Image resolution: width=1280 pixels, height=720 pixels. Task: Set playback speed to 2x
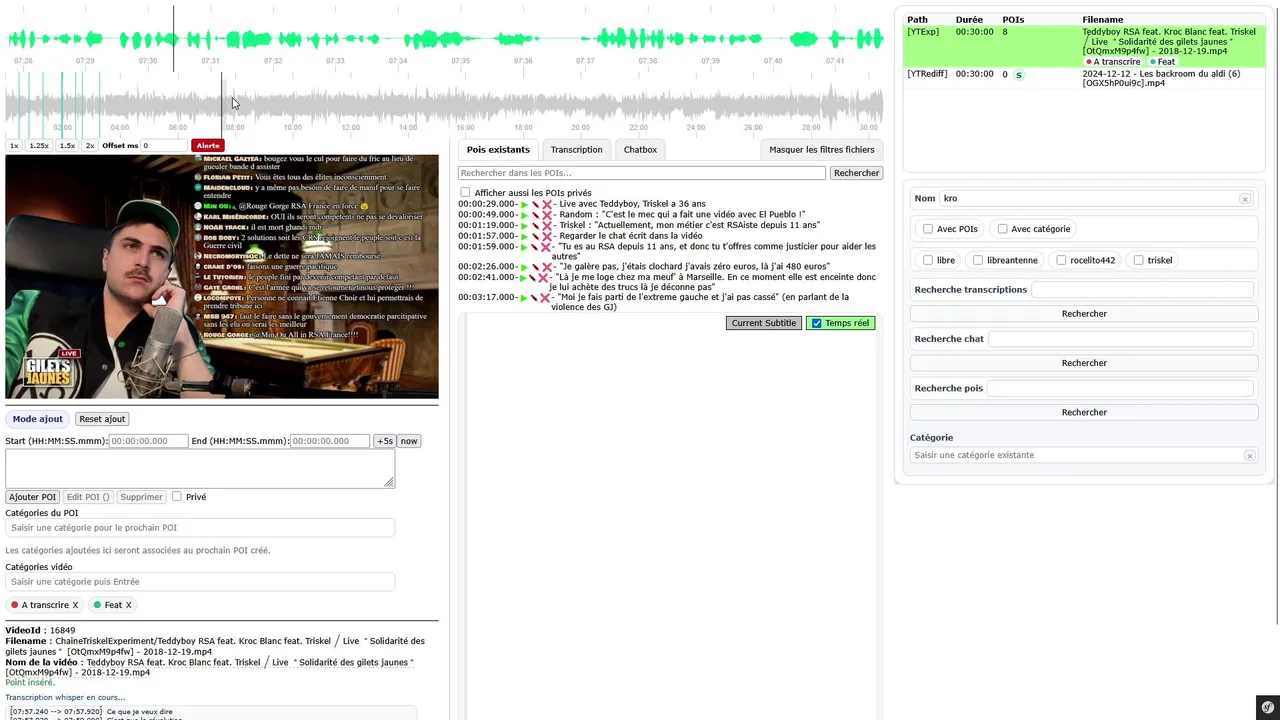[x=90, y=146]
